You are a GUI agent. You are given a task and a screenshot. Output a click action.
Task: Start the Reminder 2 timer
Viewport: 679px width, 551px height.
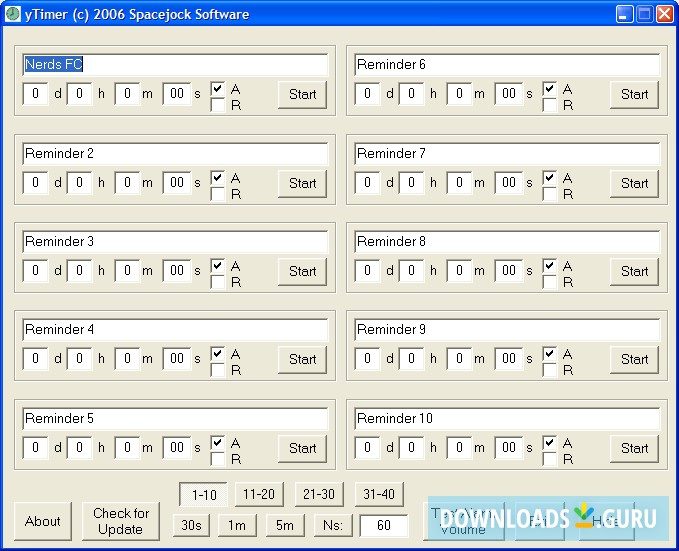(x=302, y=184)
